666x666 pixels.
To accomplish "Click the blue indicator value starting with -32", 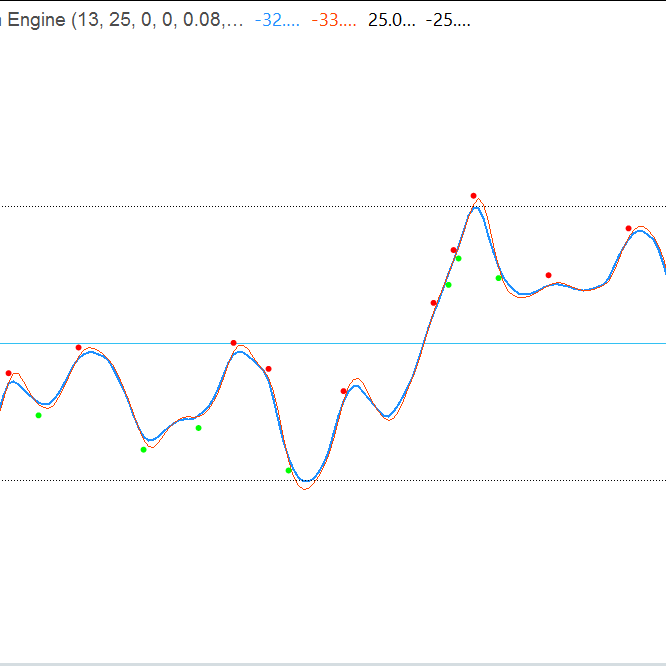I will coord(276,19).
